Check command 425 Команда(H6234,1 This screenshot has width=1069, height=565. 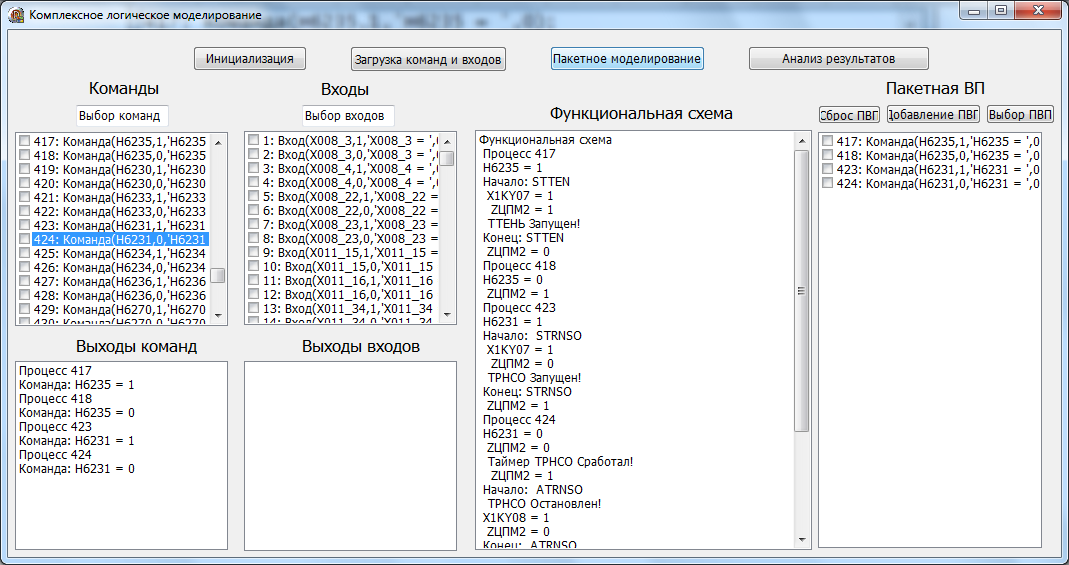25,253
